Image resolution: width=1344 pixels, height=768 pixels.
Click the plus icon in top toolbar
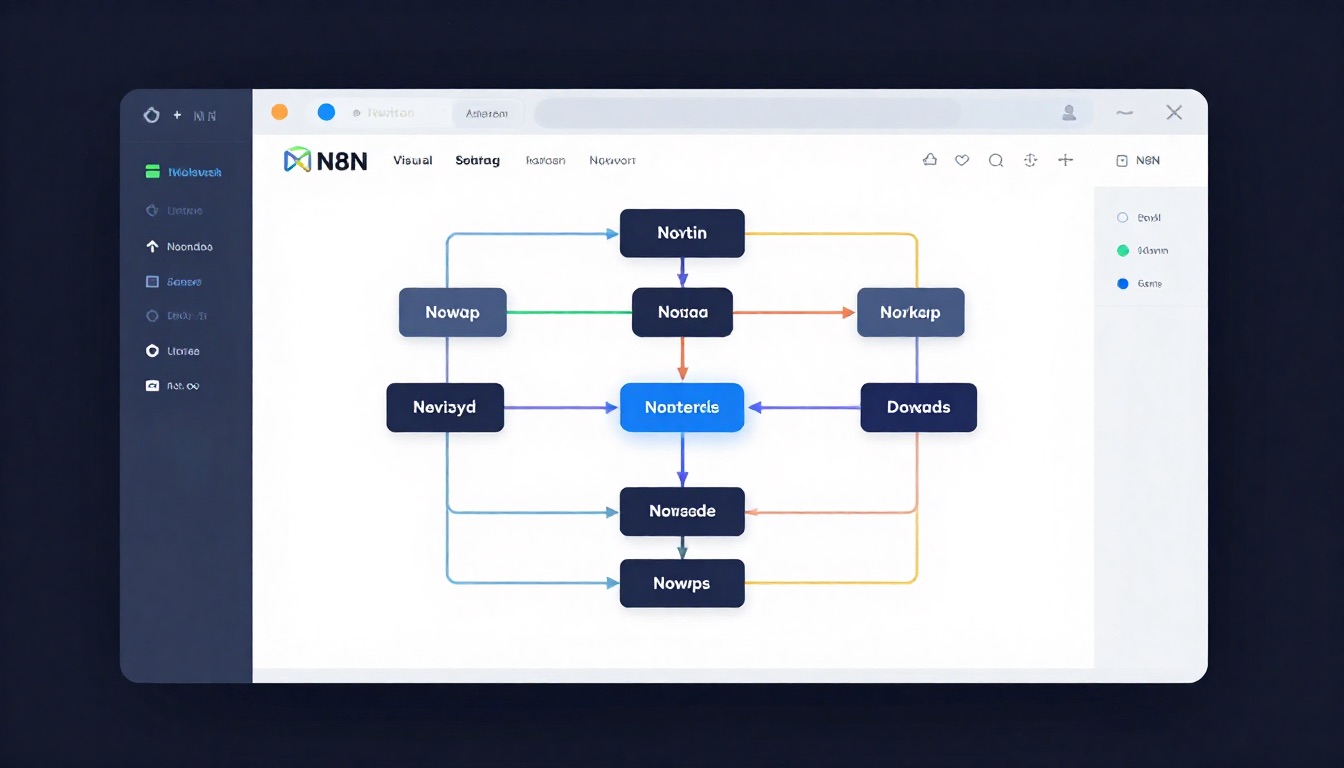click(1066, 160)
